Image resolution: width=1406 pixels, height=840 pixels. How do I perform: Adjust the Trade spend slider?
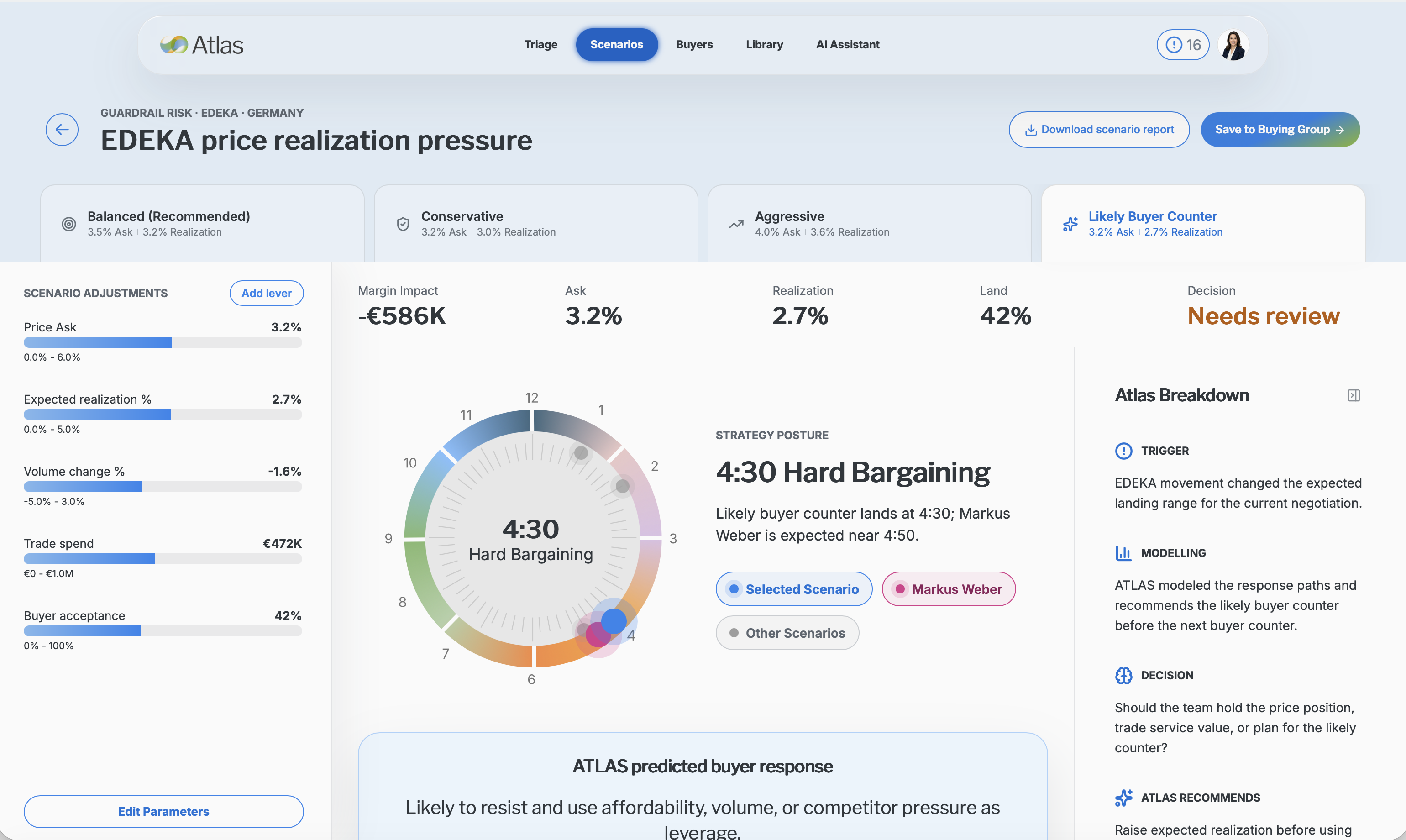[163, 559]
